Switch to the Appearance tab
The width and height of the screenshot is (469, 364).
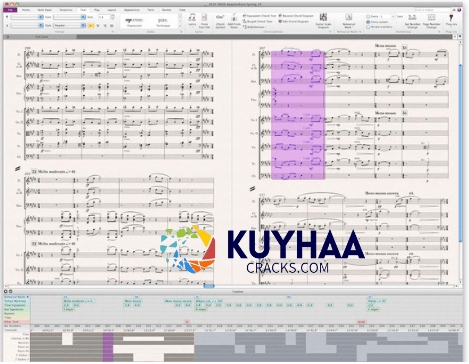(132, 10)
